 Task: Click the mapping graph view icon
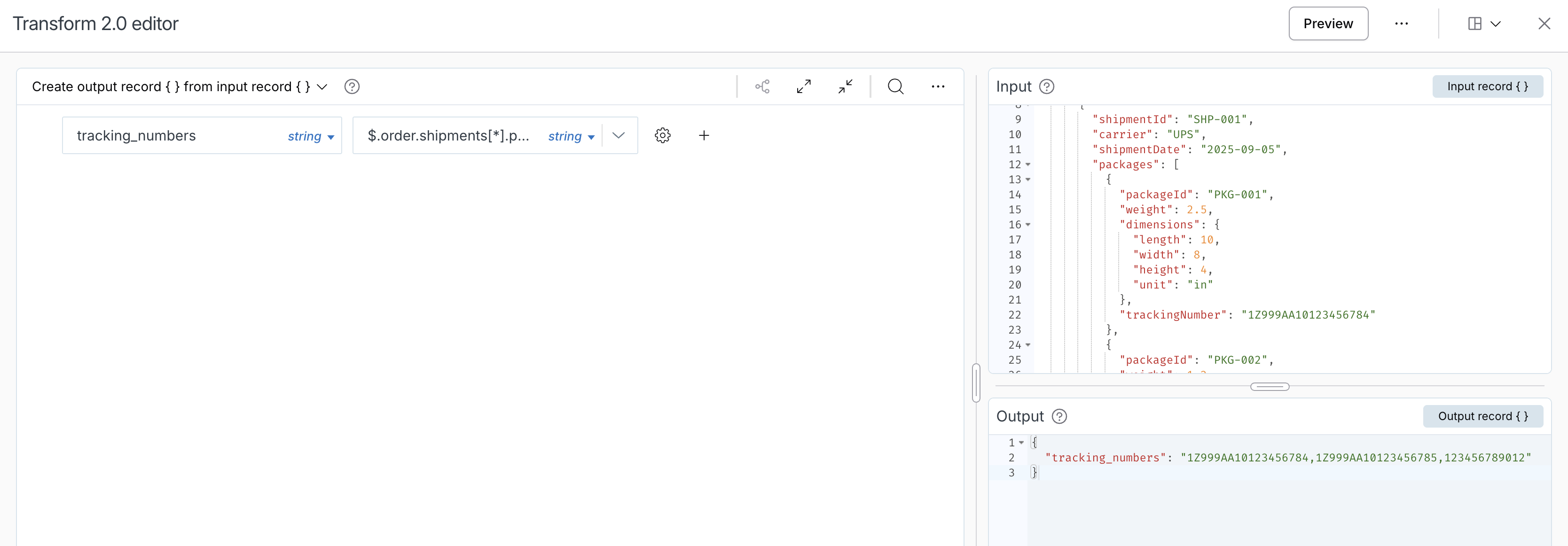762,86
